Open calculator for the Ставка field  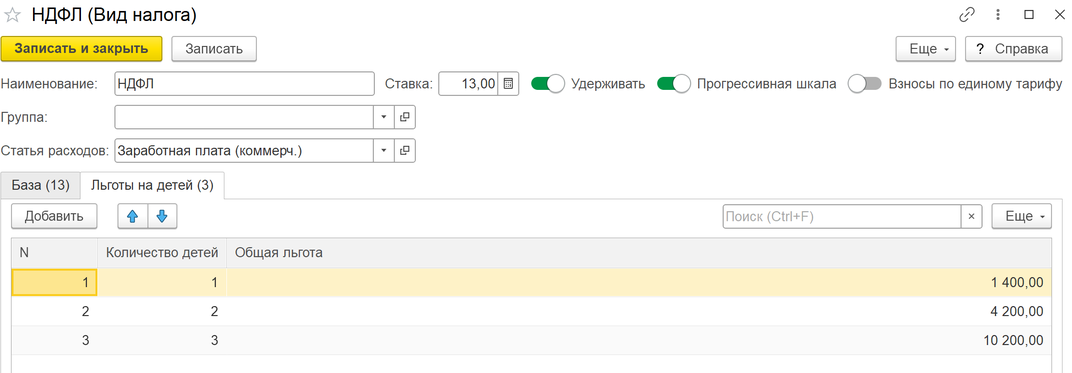[x=508, y=84]
